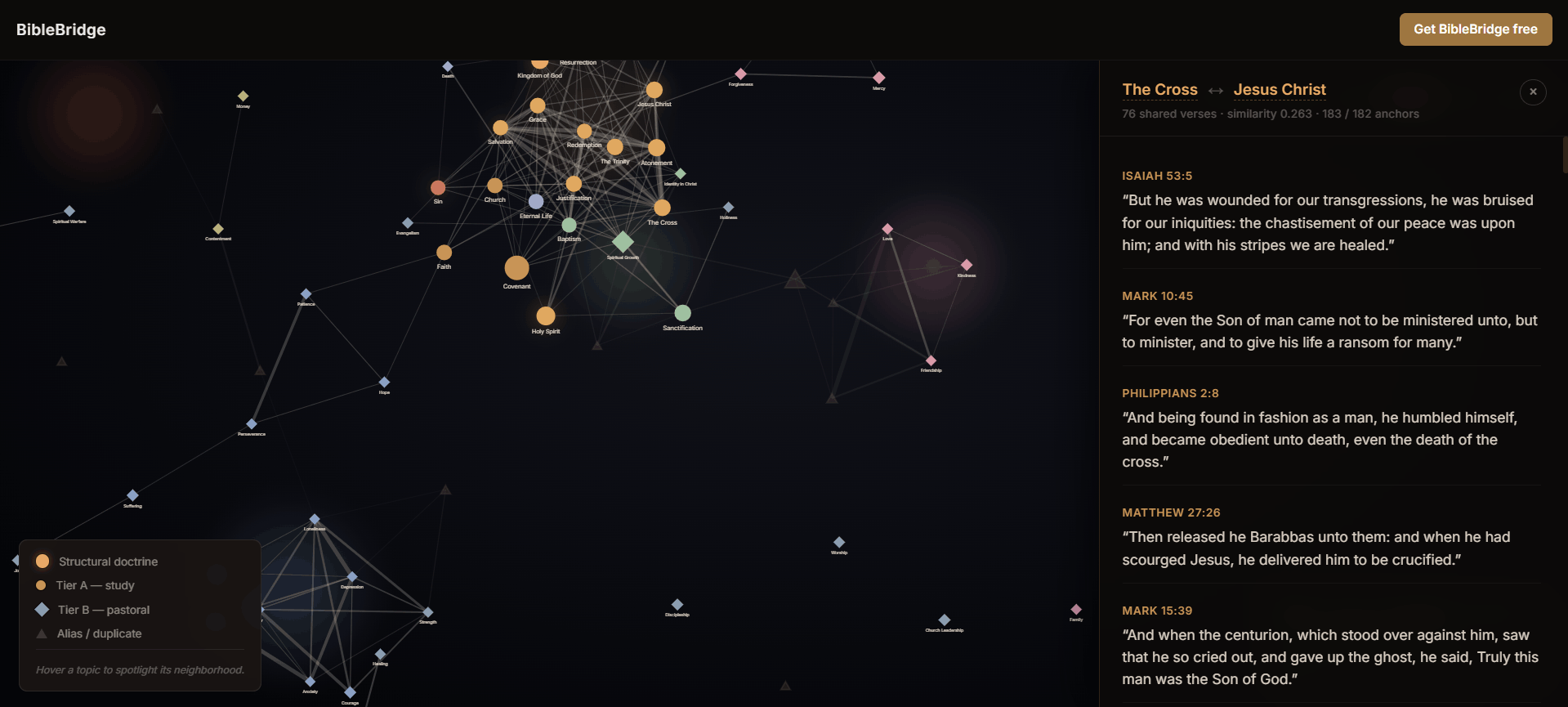Click the ISAIAH 53:5 verse reference

[1157, 176]
